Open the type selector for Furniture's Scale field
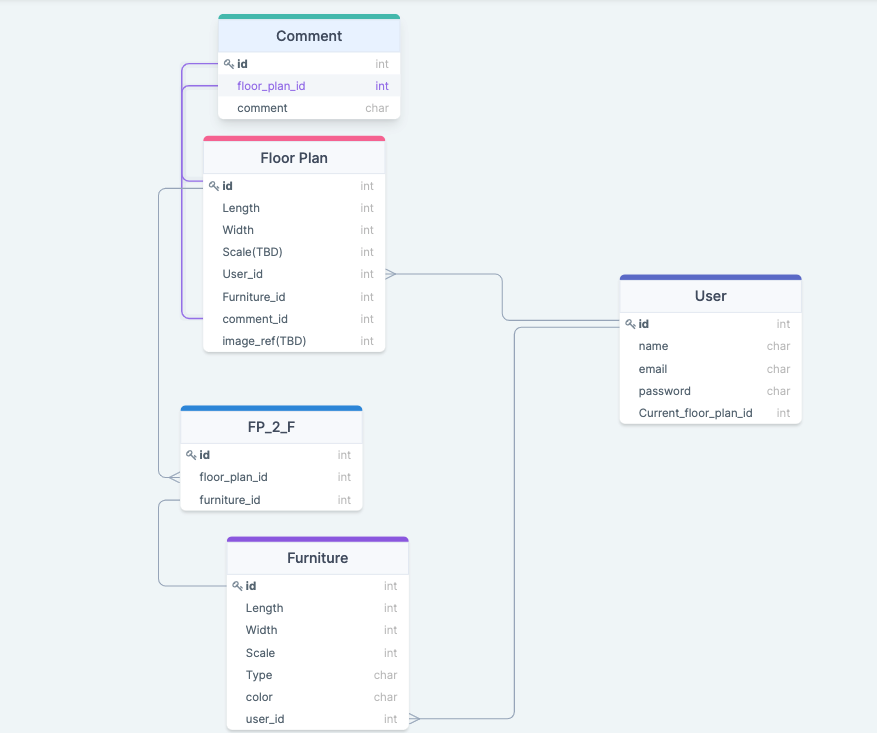This screenshot has width=877, height=733. 390,652
